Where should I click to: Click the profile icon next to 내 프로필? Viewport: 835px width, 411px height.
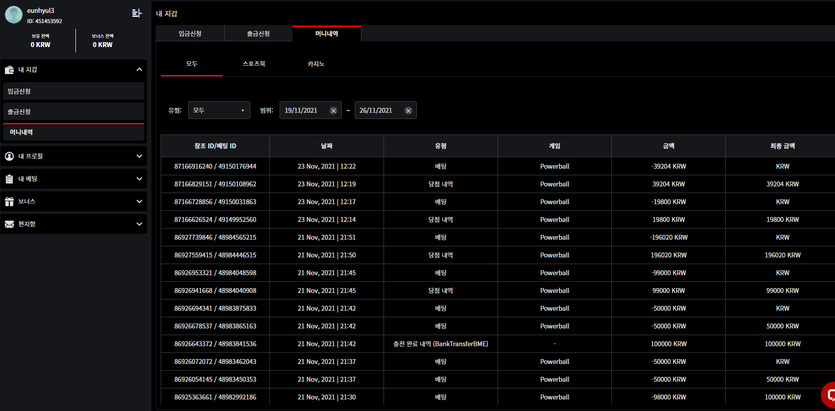pos(9,156)
